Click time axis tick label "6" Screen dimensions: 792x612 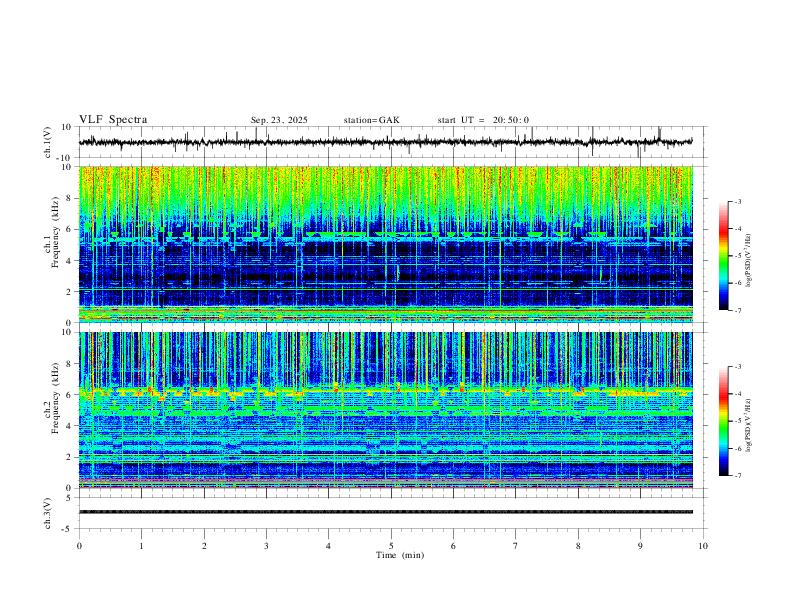[453, 546]
